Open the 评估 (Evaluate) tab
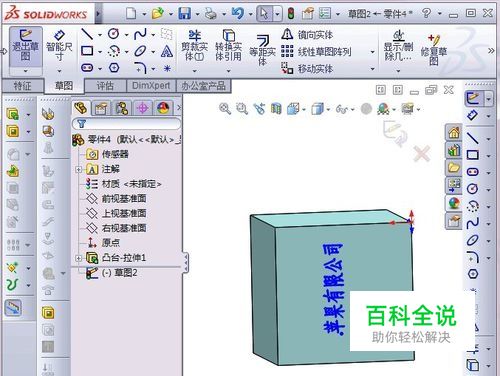This screenshot has width=500, height=376. click(105, 86)
